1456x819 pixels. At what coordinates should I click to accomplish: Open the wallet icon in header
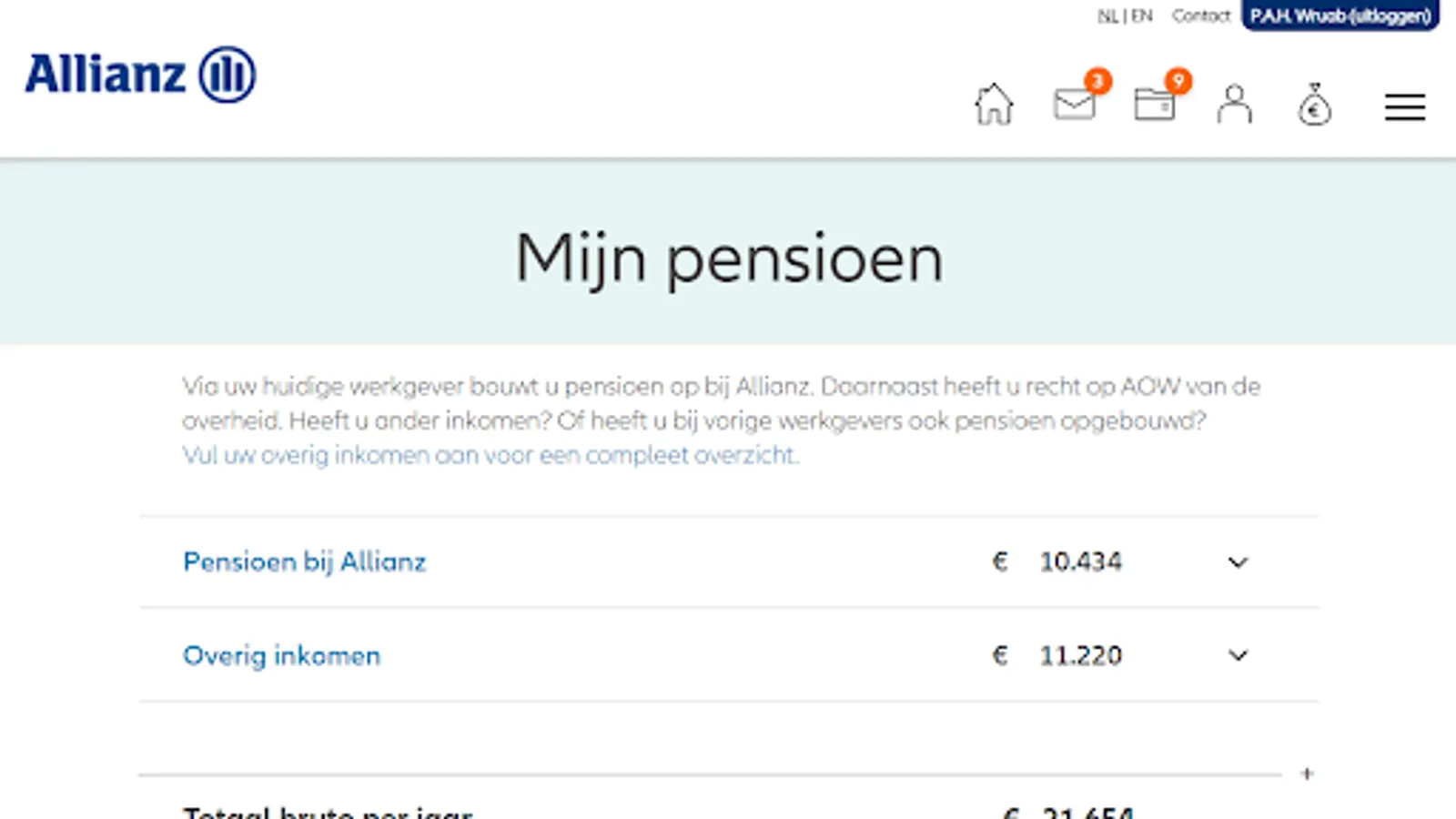pyautogui.click(x=1154, y=105)
